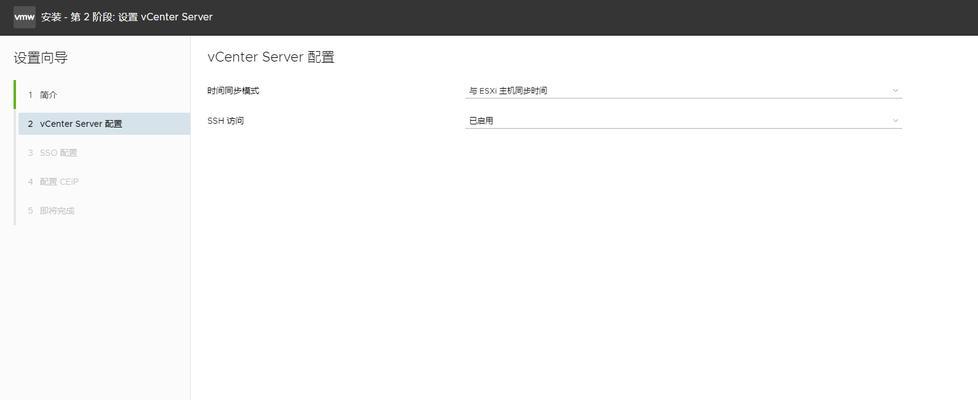Image resolution: width=978 pixels, height=400 pixels.
Task: Select wizard step 3 SSO 配置
Action: click(x=104, y=153)
